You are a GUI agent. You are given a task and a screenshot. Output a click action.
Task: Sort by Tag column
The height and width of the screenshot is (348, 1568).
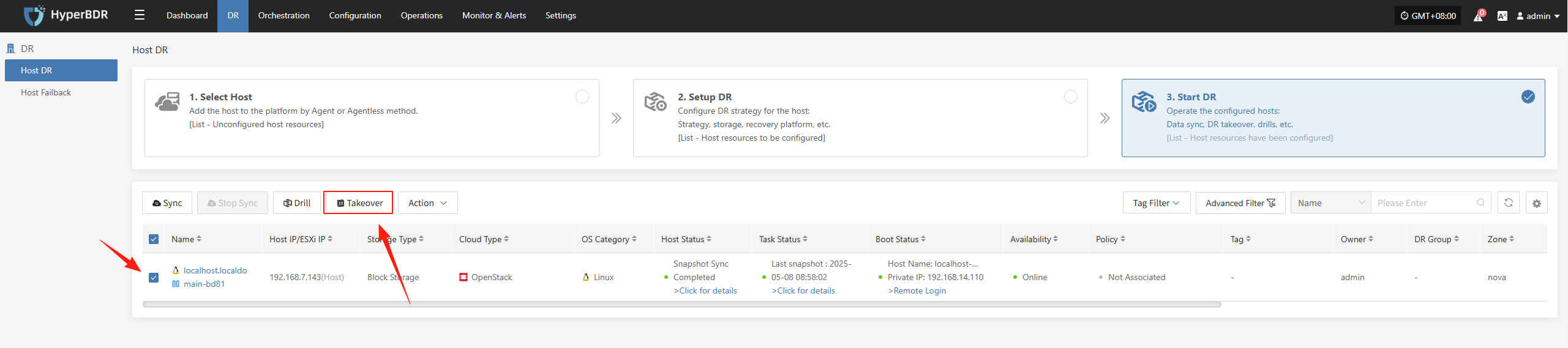(1248, 239)
